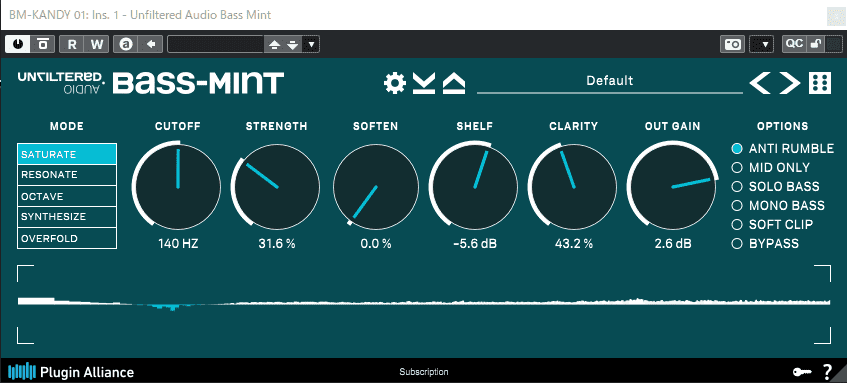
Task: Open license key icon
Action: tap(801, 372)
